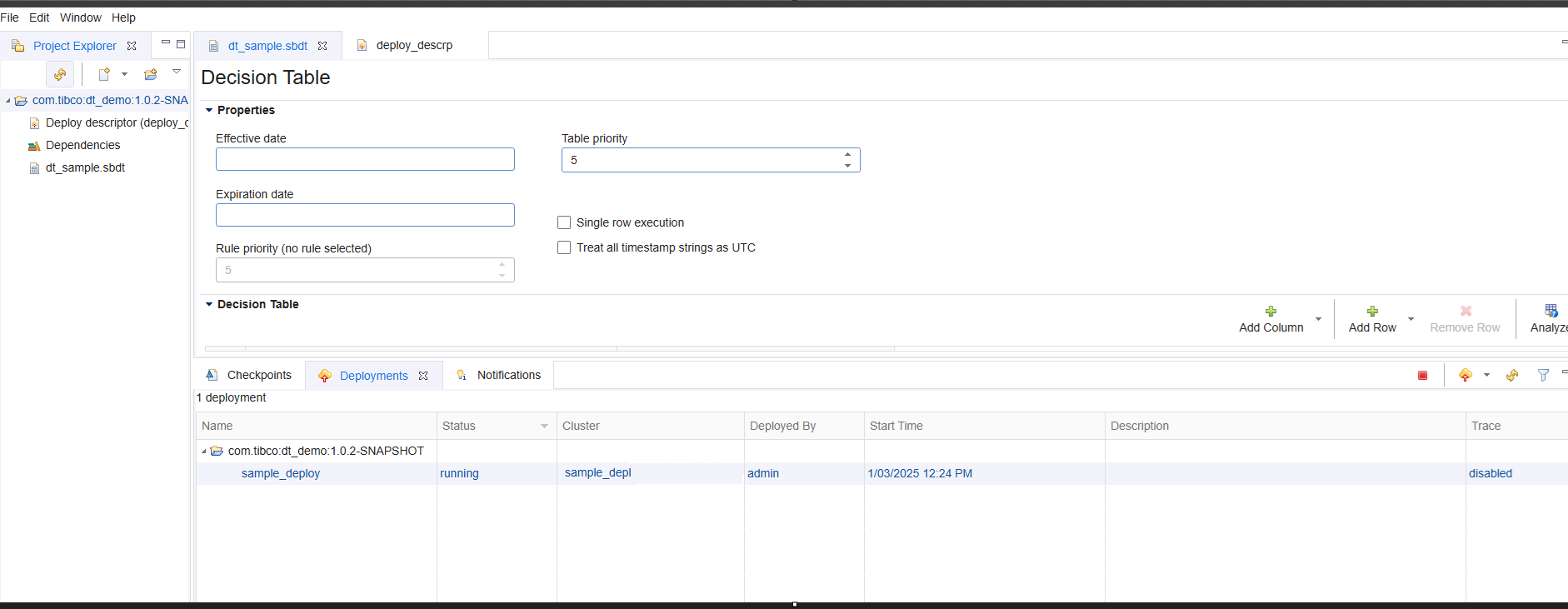Click the refresh icon in the Deployments toolbar
The width and height of the screenshot is (1568, 609).
point(1512,376)
